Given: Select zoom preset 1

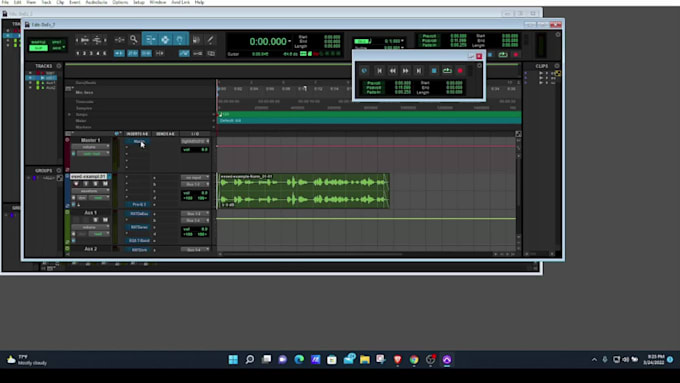Looking at the screenshot, I should tap(78, 53).
